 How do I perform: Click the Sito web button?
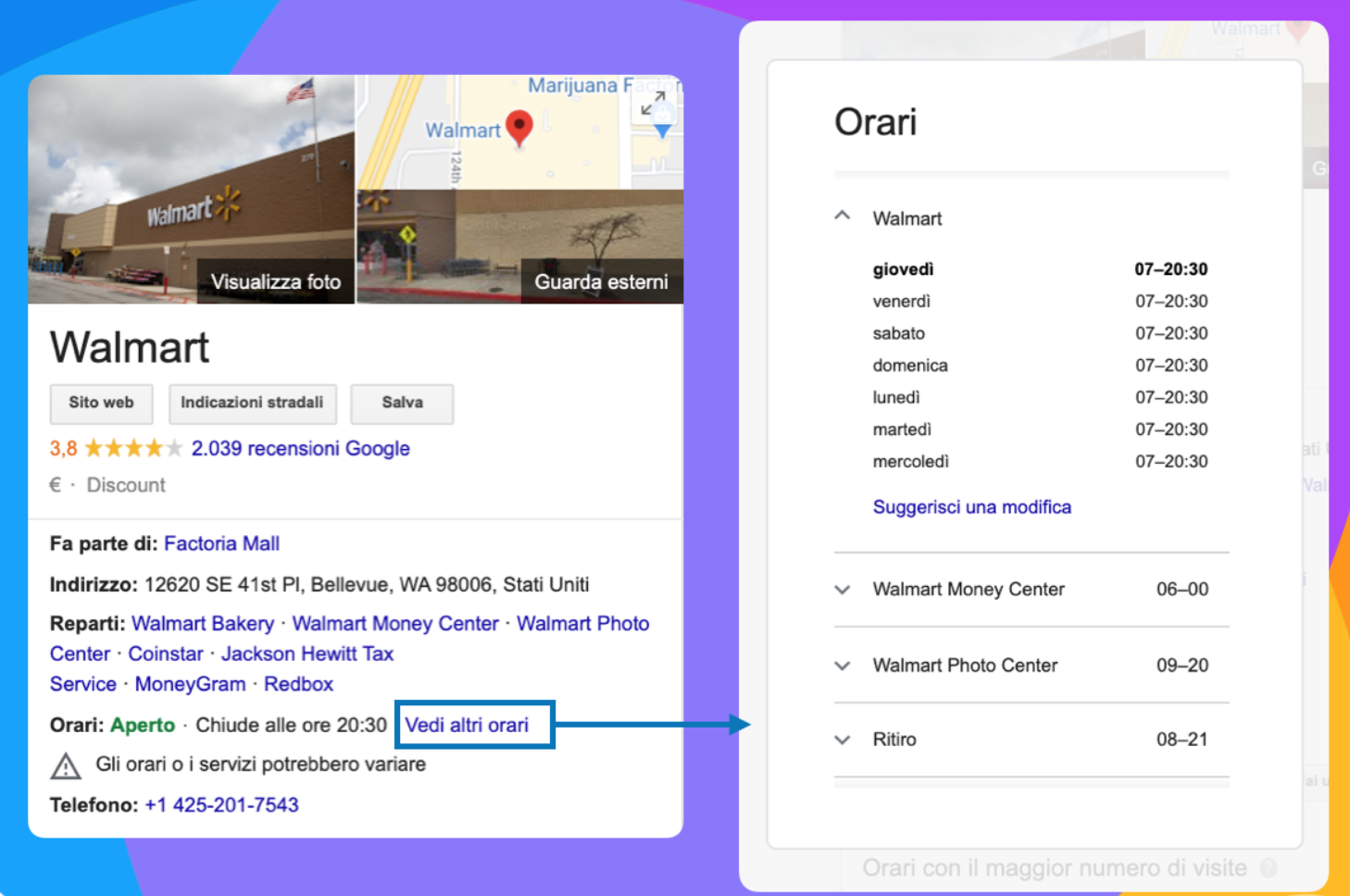(x=101, y=403)
